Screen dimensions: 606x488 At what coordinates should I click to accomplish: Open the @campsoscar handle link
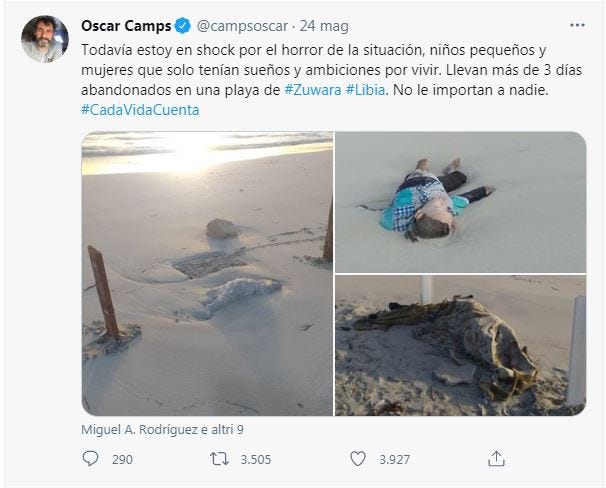[242, 26]
